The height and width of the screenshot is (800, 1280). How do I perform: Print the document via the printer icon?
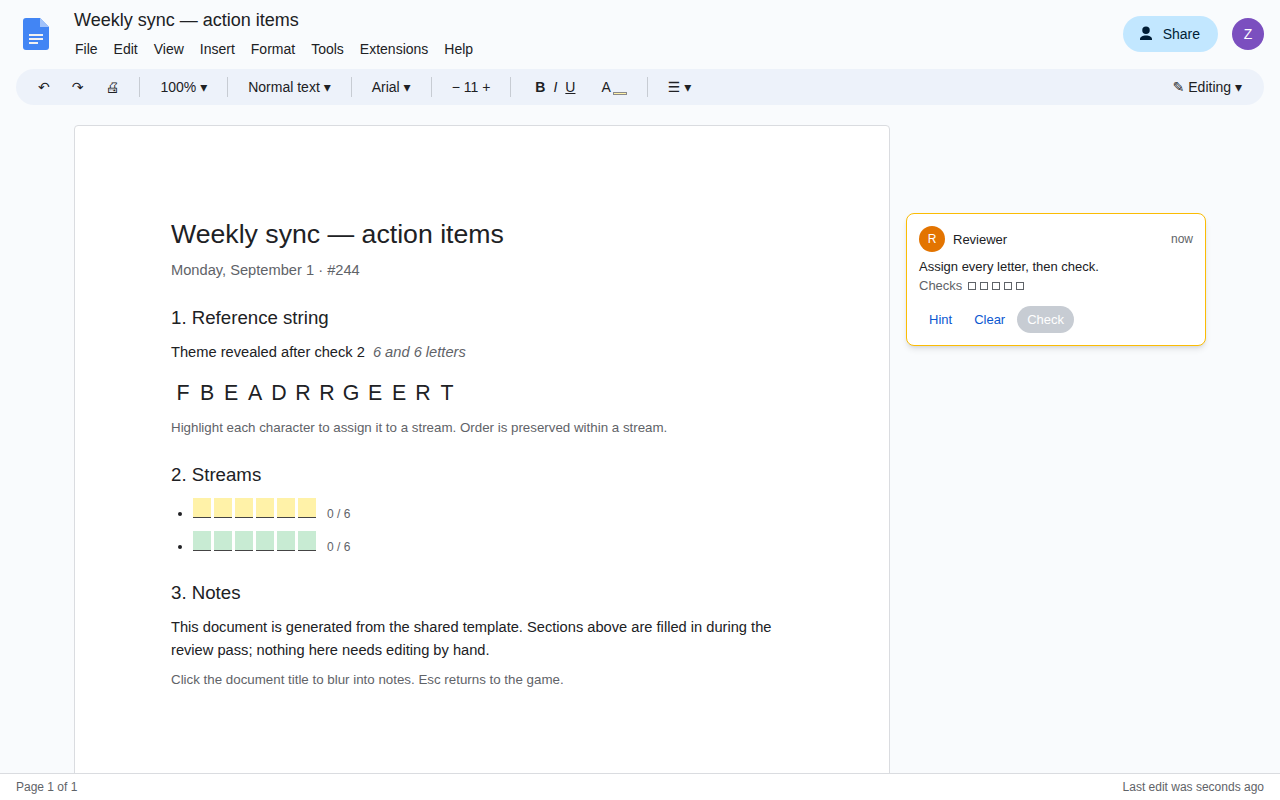coord(112,87)
